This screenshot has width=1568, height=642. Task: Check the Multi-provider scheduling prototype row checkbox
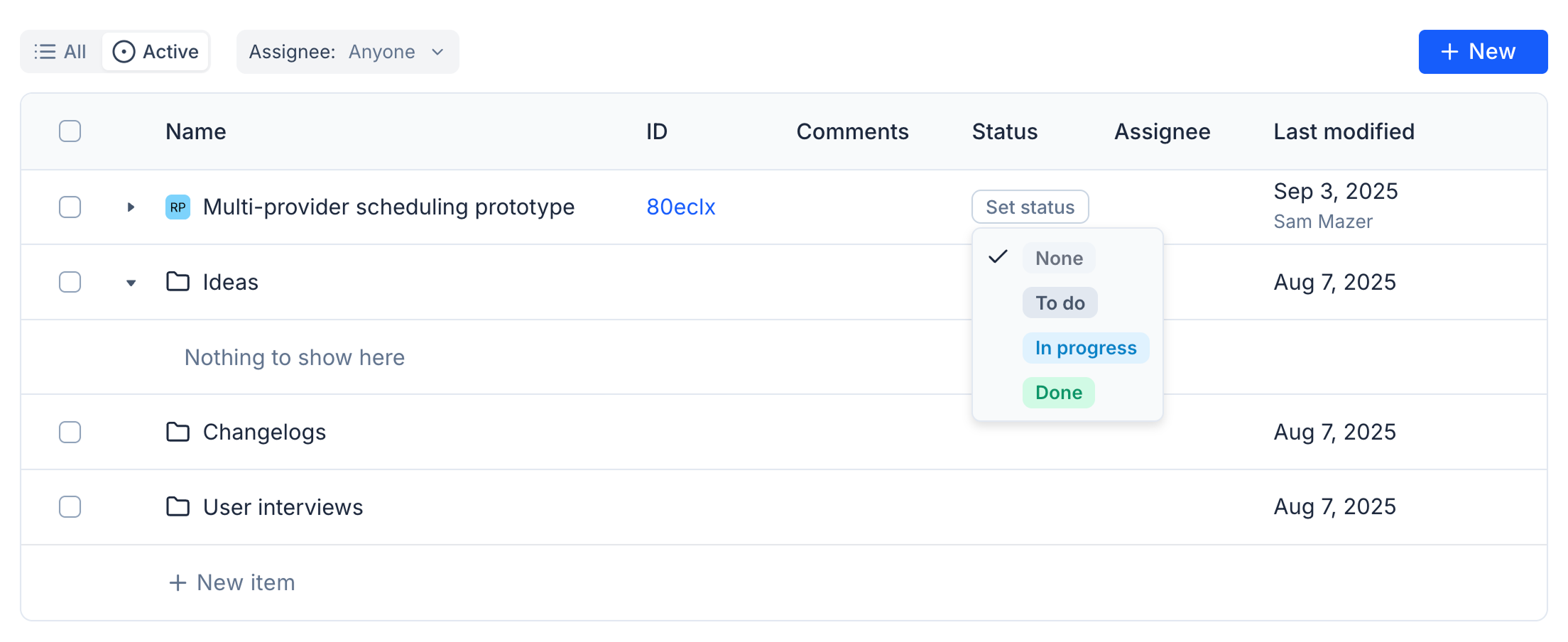tap(70, 207)
